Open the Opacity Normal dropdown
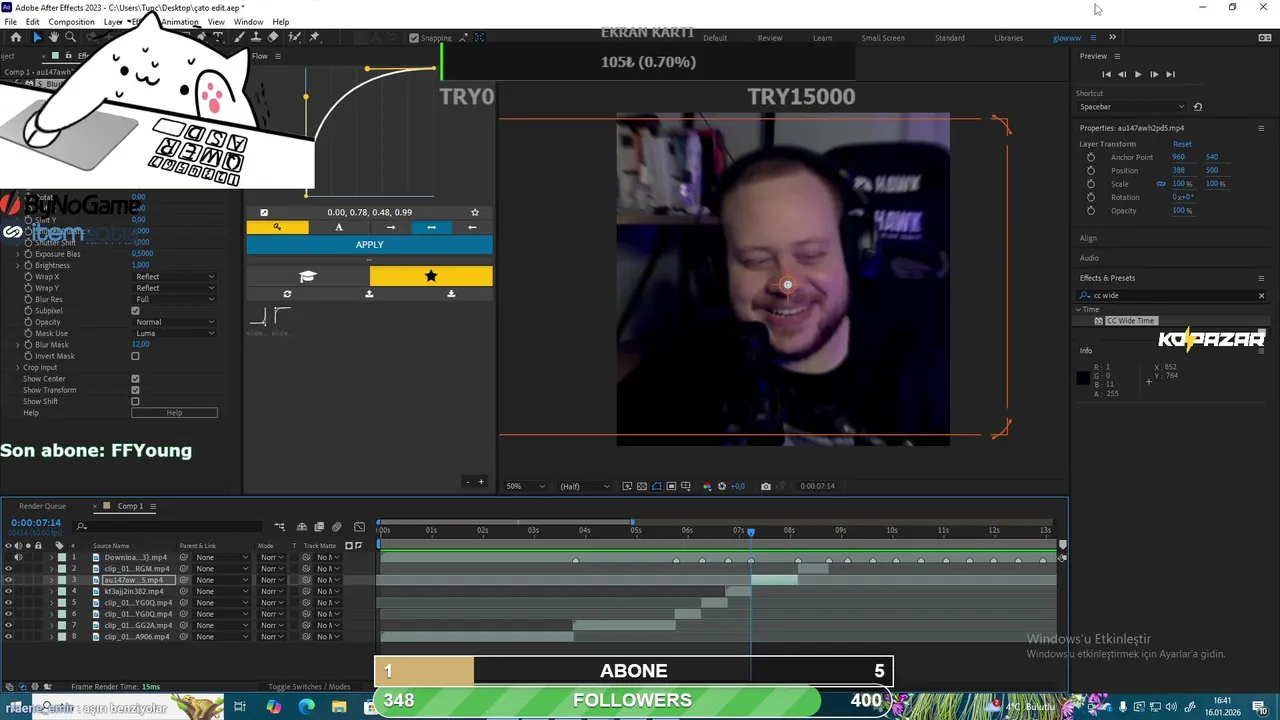 point(174,322)
